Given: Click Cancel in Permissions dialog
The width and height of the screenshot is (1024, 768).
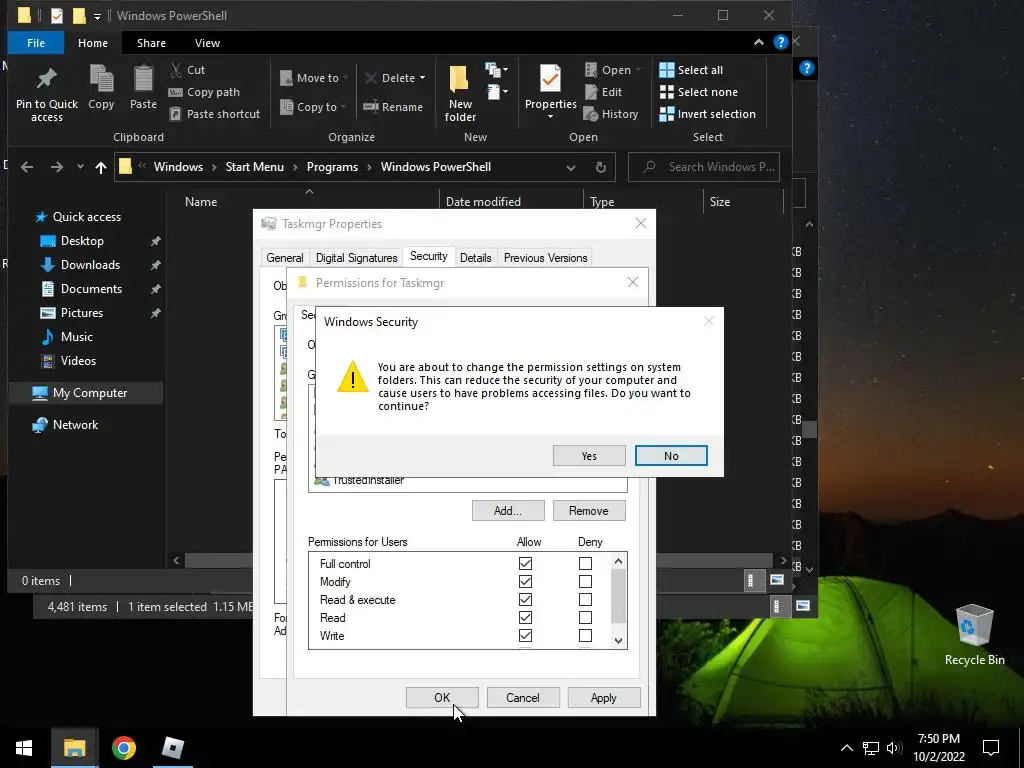Looking at the screenshot, I should (522, 697).
